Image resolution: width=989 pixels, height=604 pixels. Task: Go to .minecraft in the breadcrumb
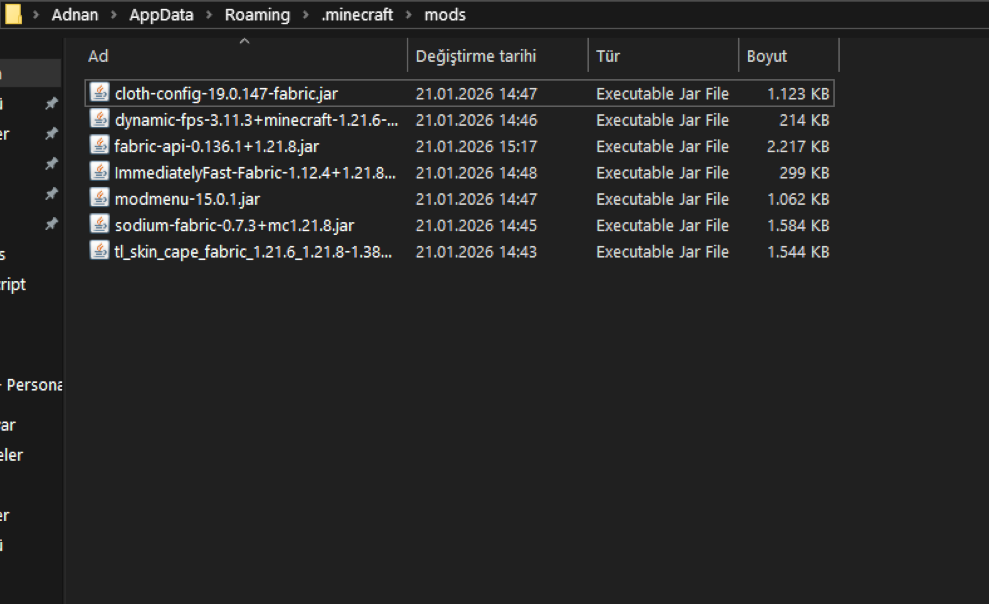[357, 15]
